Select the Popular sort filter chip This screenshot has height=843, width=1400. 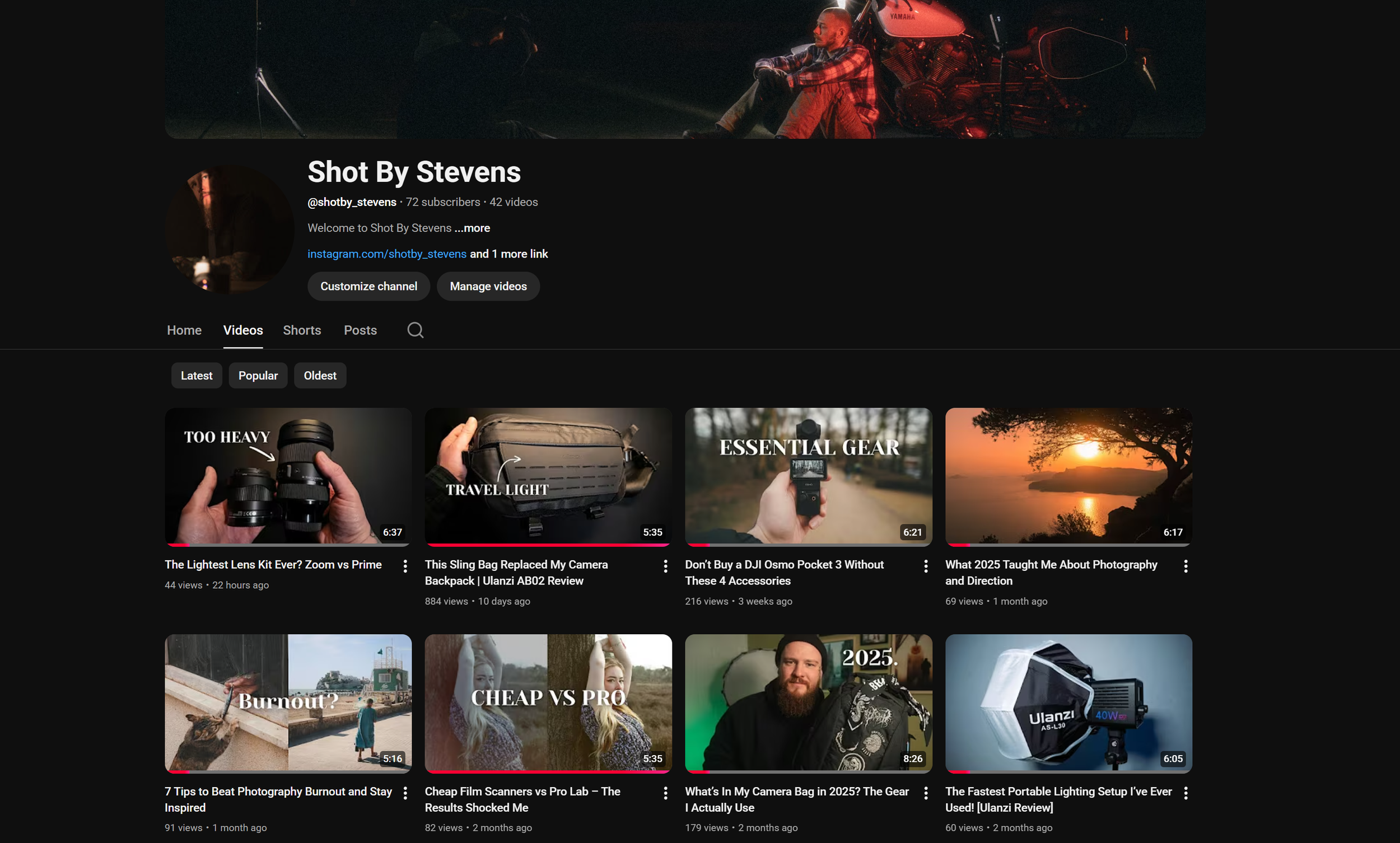[258, 376]
